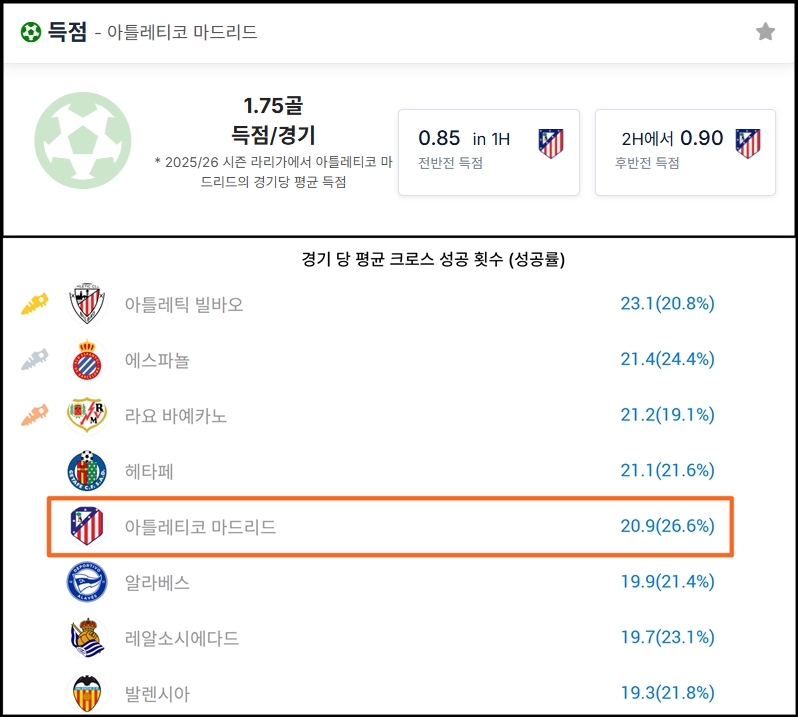Click the bronze boot rank icon

point(35,415)
